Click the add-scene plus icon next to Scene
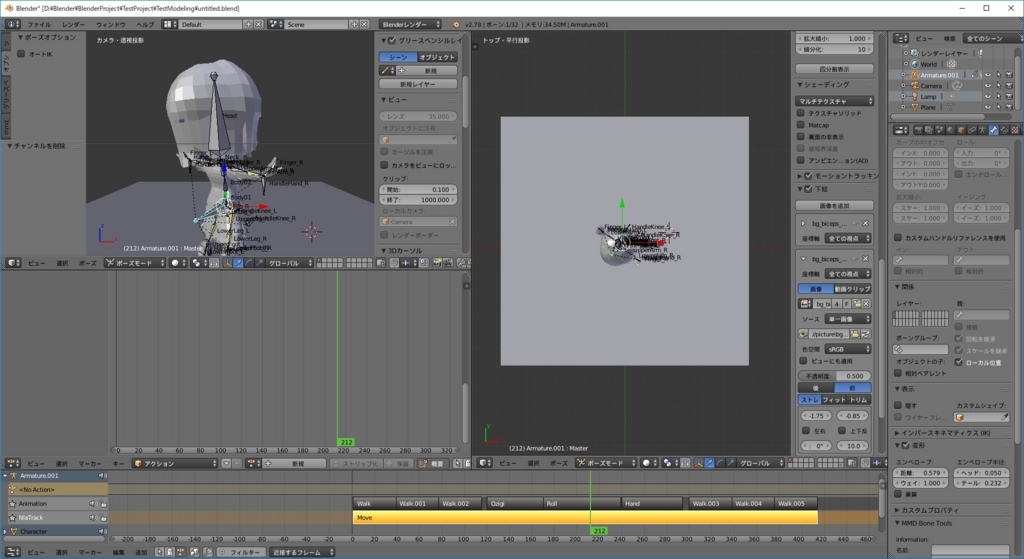 353,24
